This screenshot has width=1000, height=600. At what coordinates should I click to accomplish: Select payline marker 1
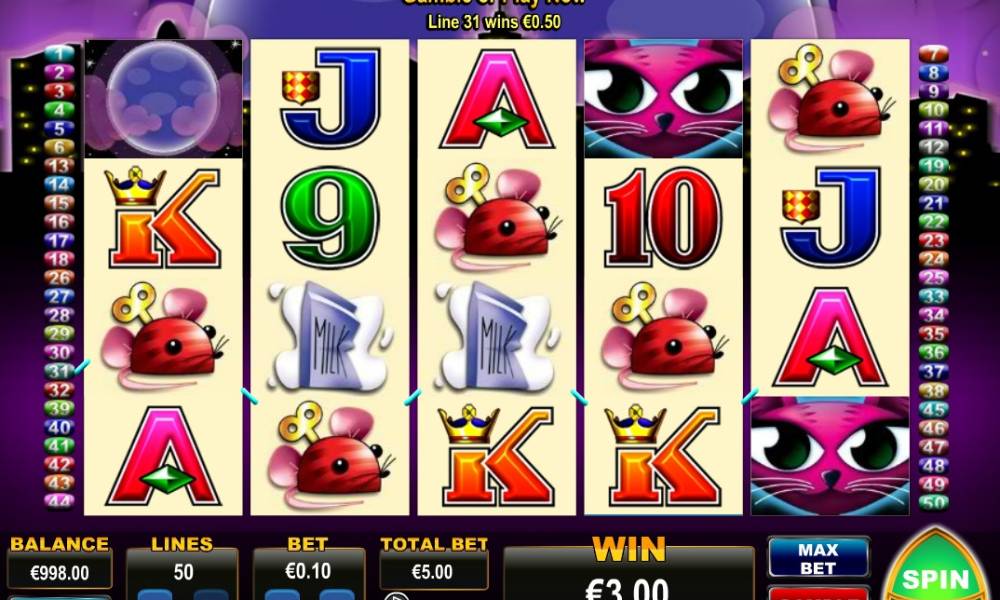tap(59, 54)
